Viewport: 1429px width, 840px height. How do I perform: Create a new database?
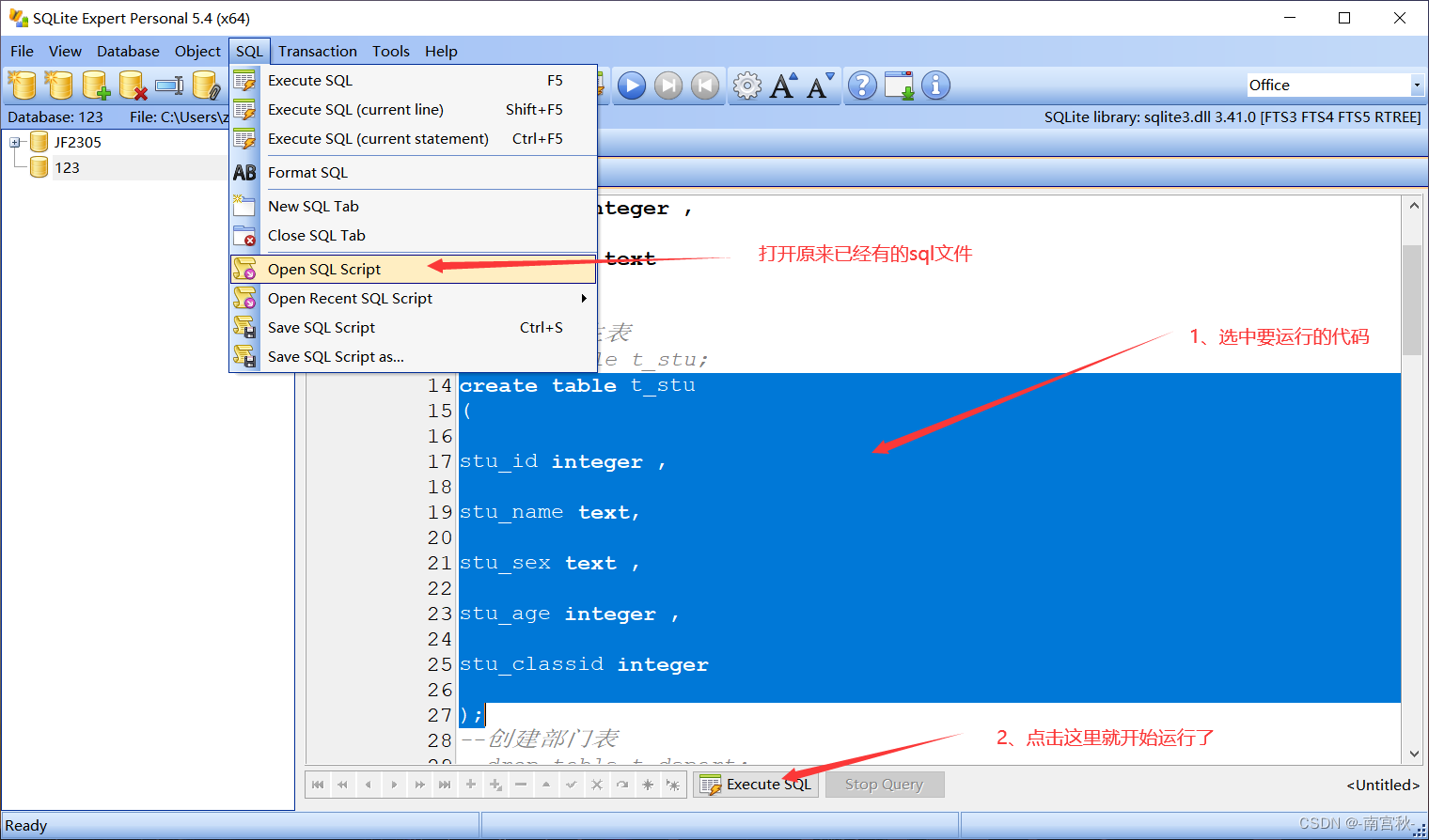tap(22, 85)
